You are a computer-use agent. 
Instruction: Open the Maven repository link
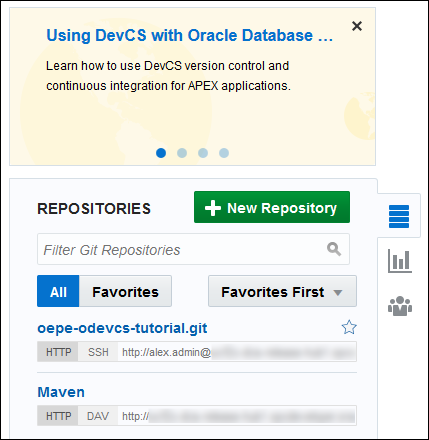[x=61, y=392]
